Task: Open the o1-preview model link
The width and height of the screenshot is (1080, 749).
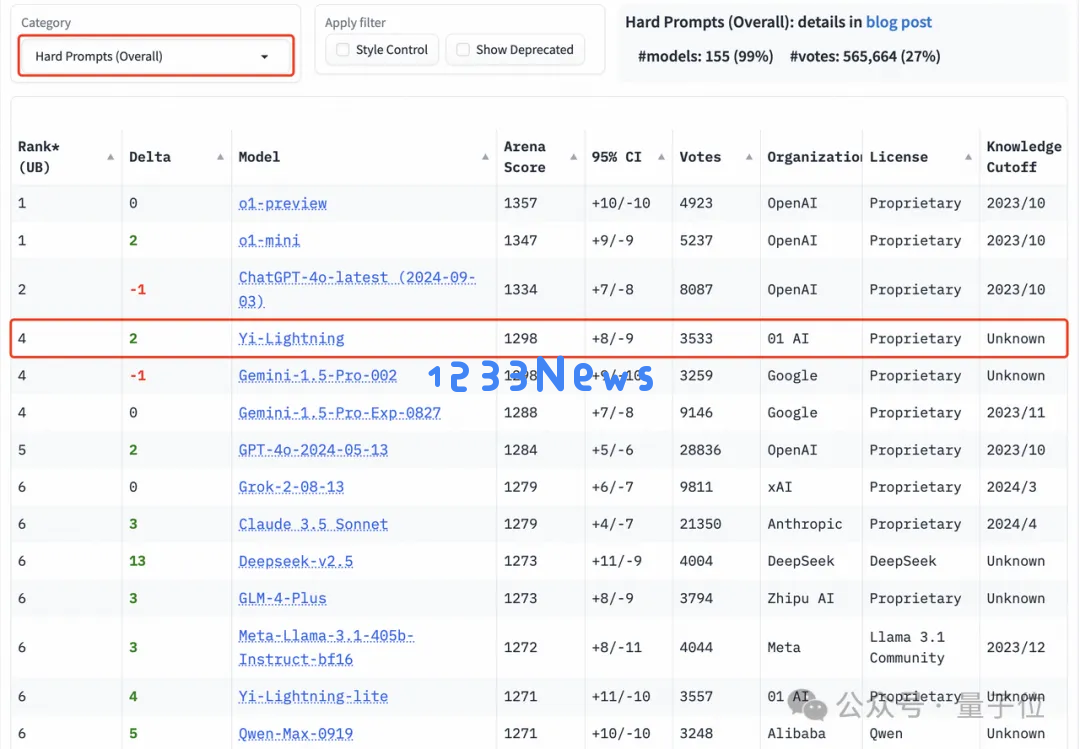Action: [x=282, y=203]
